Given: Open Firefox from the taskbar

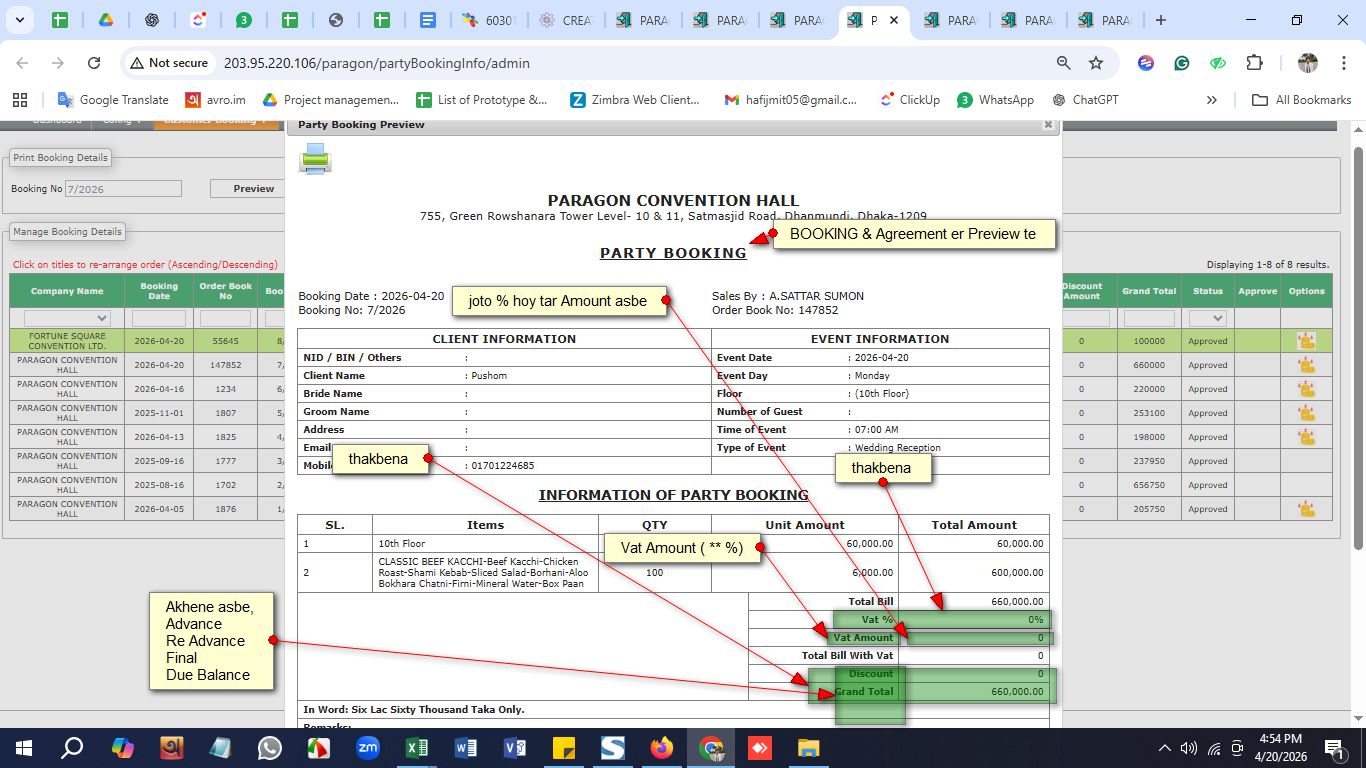Looking at the screenshot, I should click(662, 748).
